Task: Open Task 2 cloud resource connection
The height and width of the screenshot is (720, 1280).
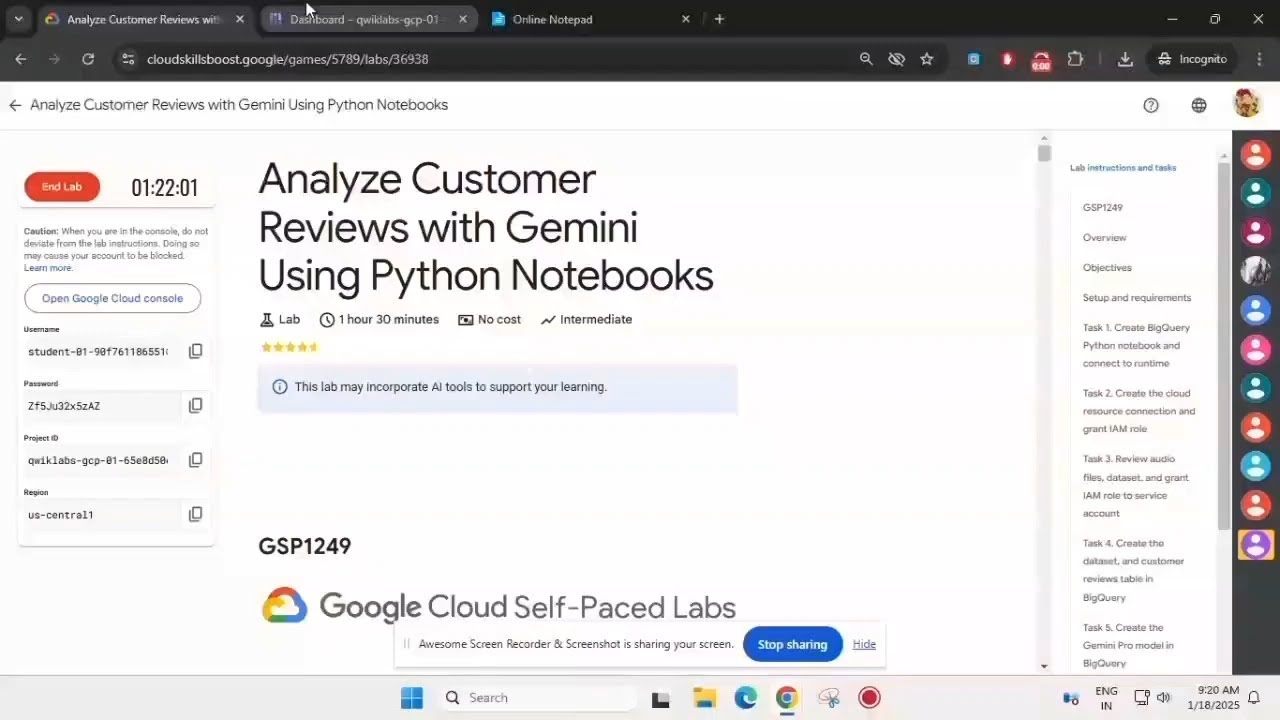Action: coord(1138,411)
